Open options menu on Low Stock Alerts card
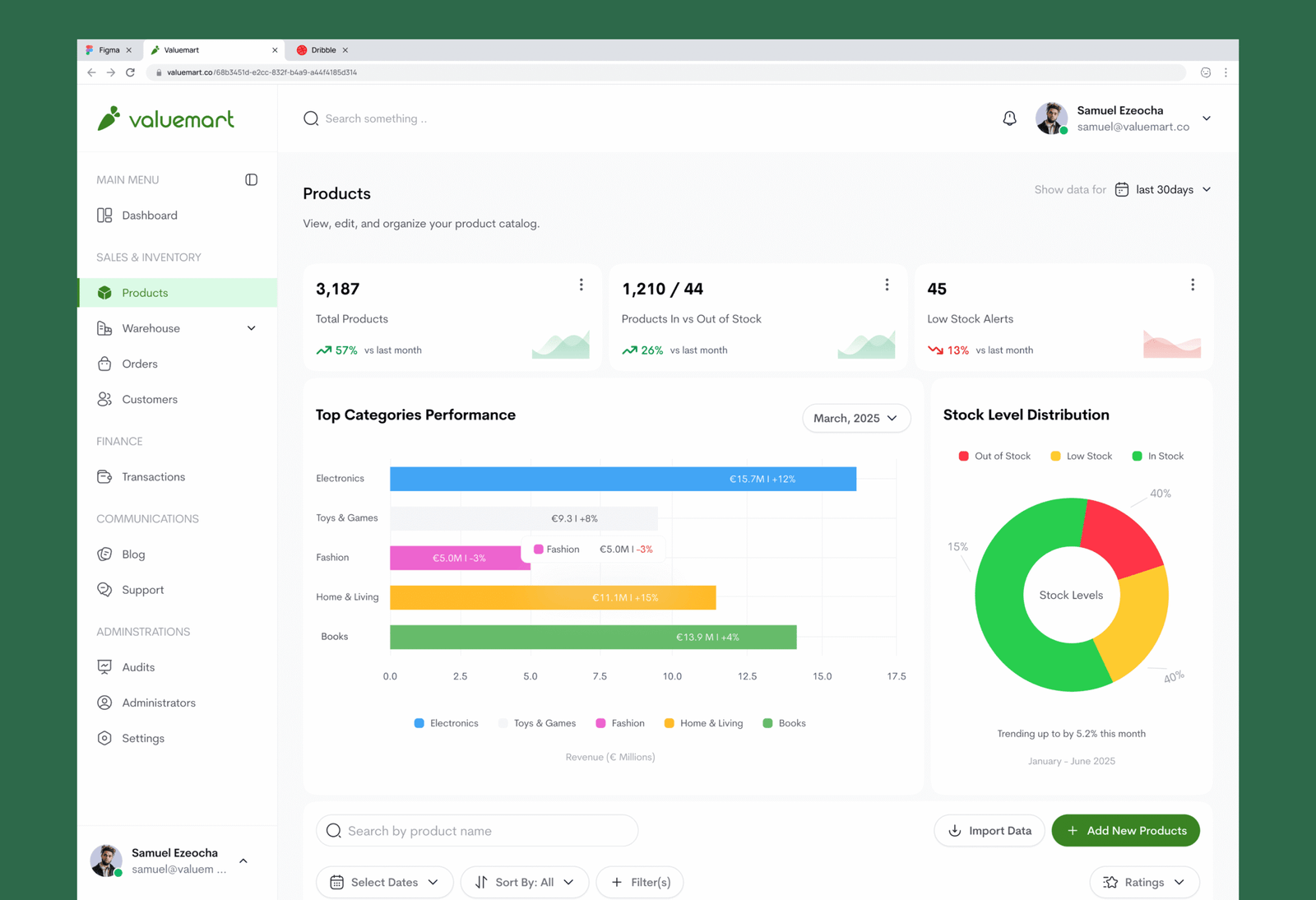 (x=1192, y=285)
